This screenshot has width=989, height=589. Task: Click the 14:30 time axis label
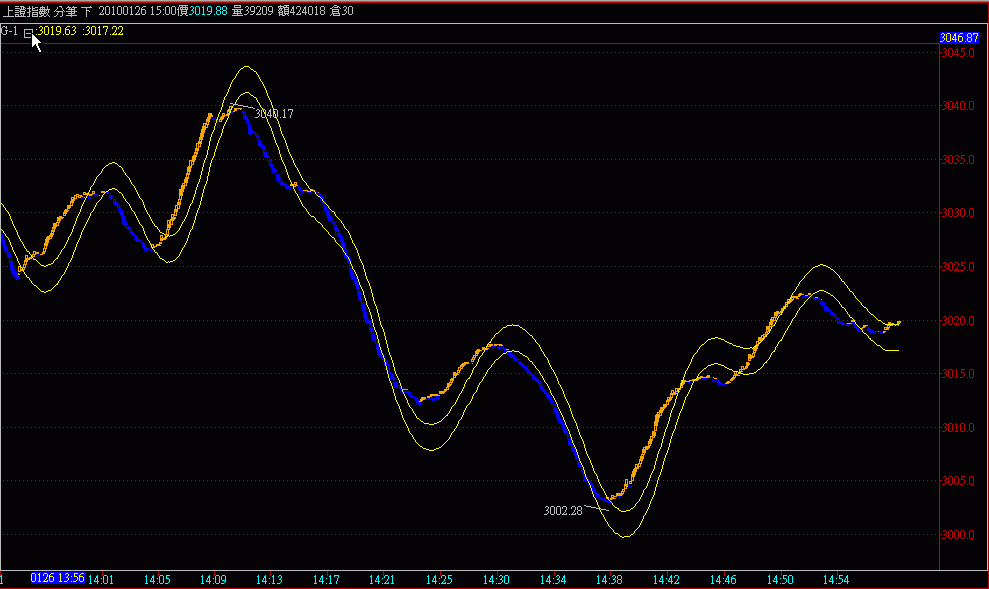coord(497,579)
